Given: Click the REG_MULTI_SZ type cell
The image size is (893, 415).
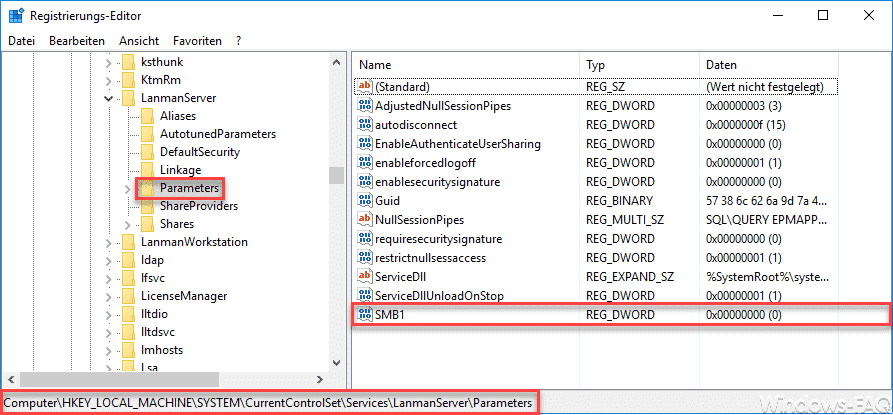Looking at the screenshot, I should pyautogui.click(x=625, y=220).
